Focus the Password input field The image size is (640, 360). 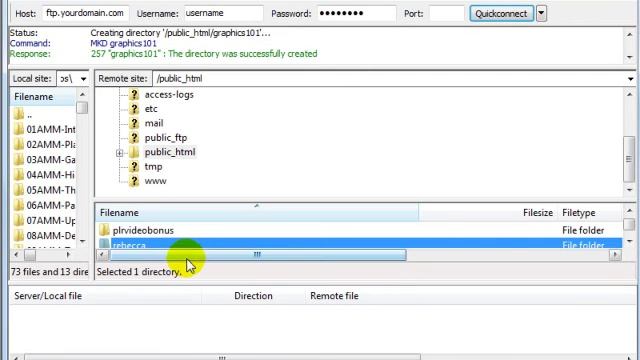coord(356,13)
